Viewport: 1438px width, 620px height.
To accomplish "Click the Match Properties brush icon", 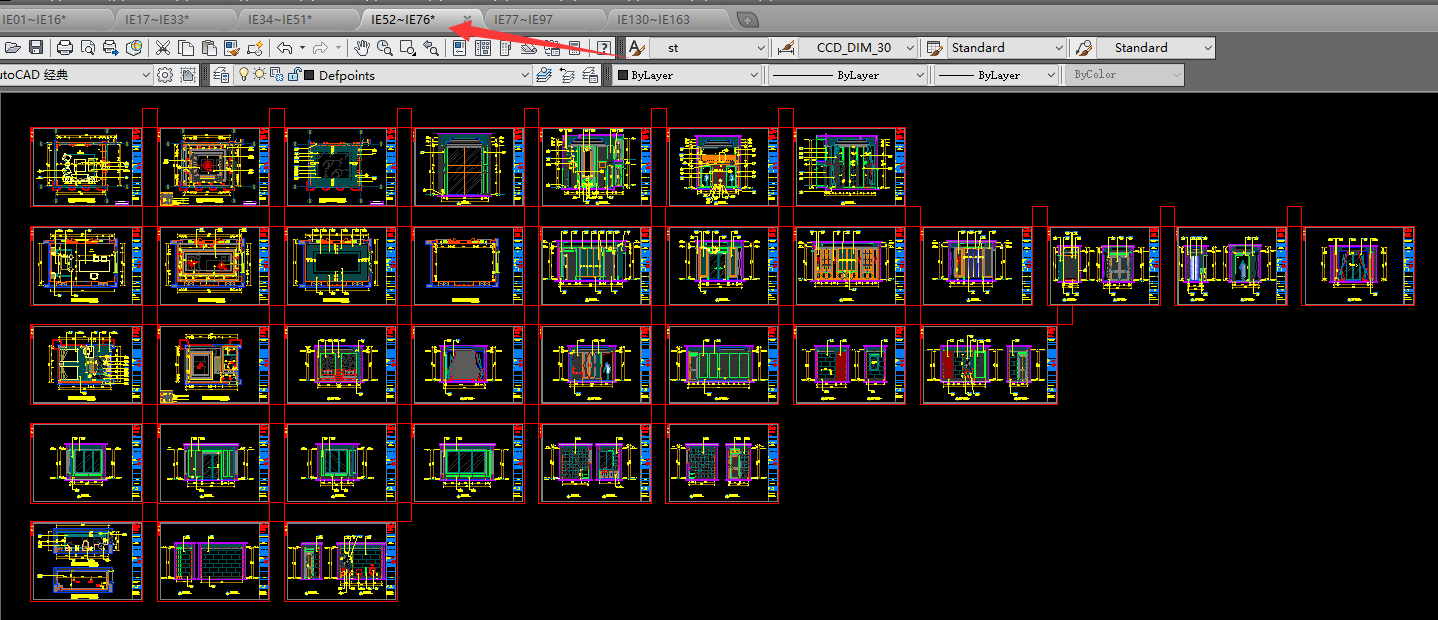I will point(232,47).
